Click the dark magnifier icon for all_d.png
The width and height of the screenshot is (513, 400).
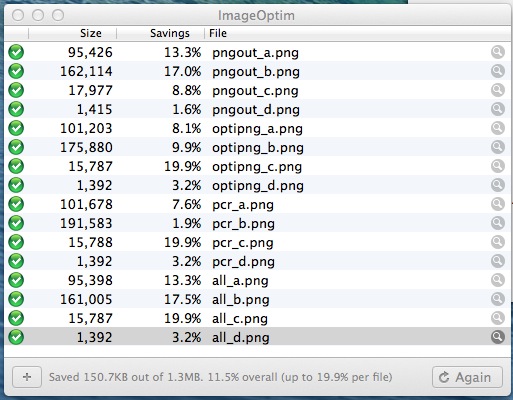click(x=497, y=337)
